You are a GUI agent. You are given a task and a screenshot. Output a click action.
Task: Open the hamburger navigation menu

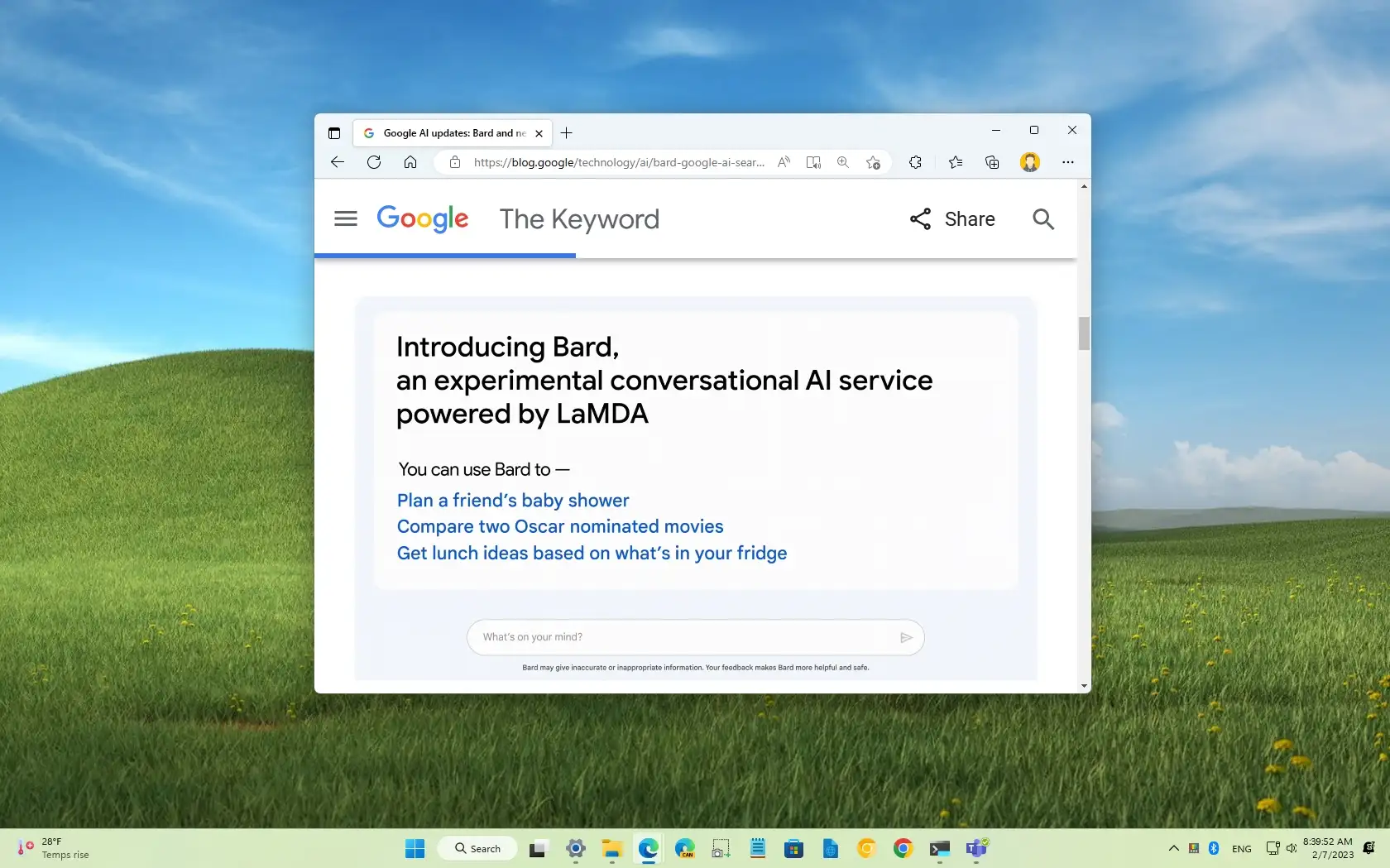pos(346,218)
